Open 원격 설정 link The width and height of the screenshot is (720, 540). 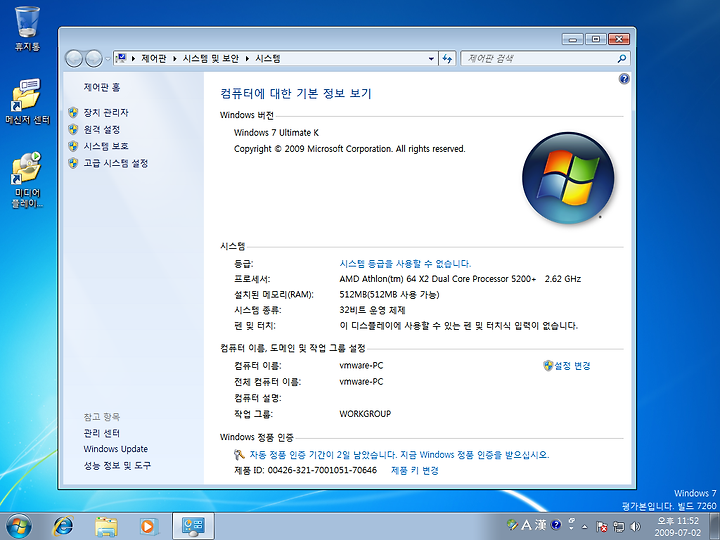[101, 129]
